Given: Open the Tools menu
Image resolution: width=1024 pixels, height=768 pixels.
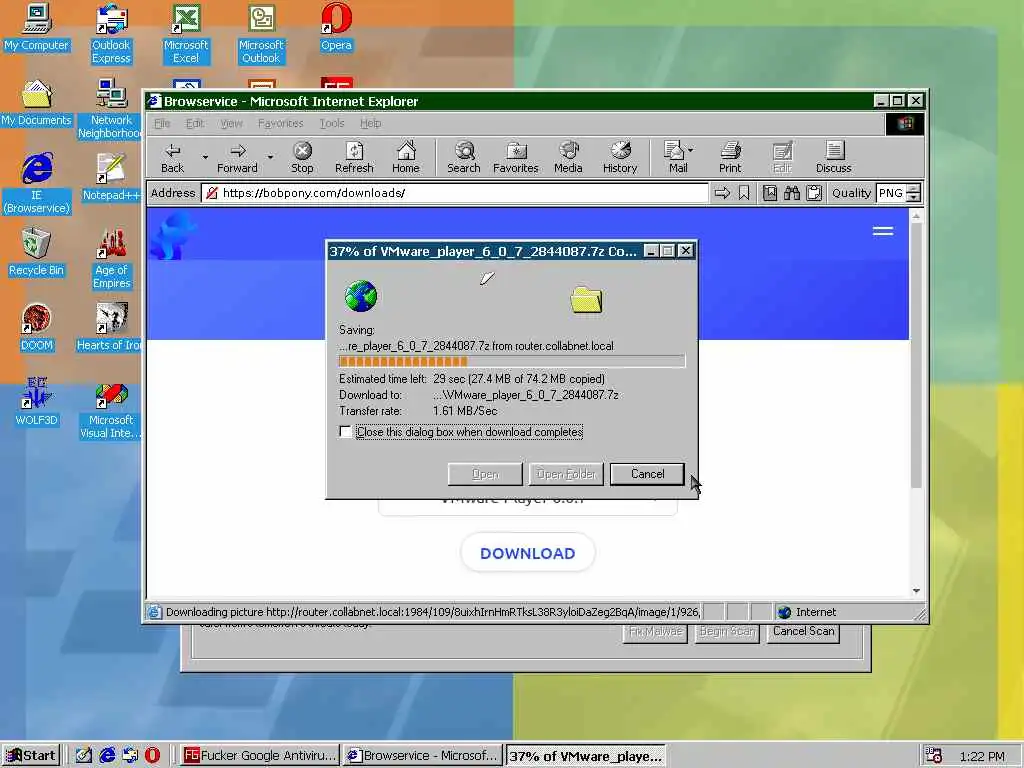Looking at the screenshot, I should pos(332,123).
